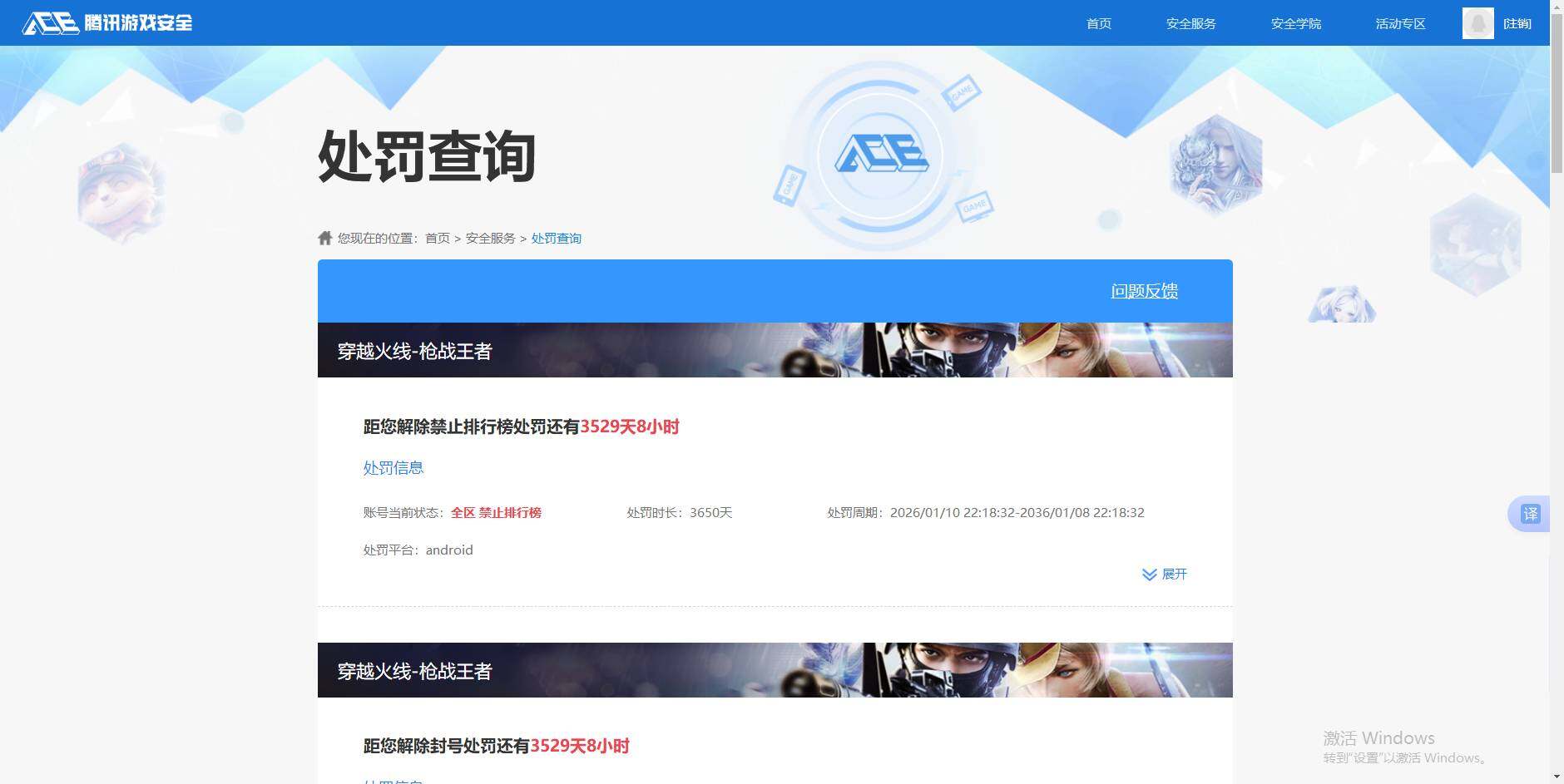Click the home icon in breadcrumb
This screenshot has height=784, width=1564.
(x=325, y=238)
